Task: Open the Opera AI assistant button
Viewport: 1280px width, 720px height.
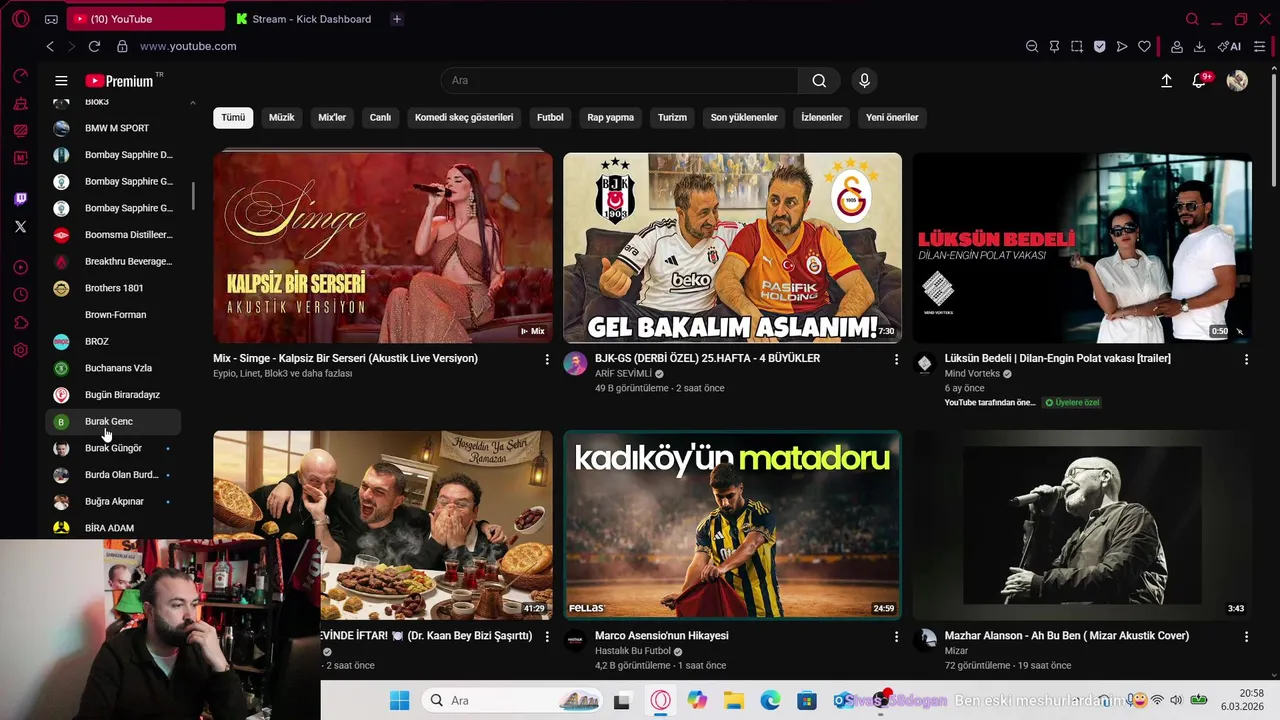Action: pos(1229,46)
